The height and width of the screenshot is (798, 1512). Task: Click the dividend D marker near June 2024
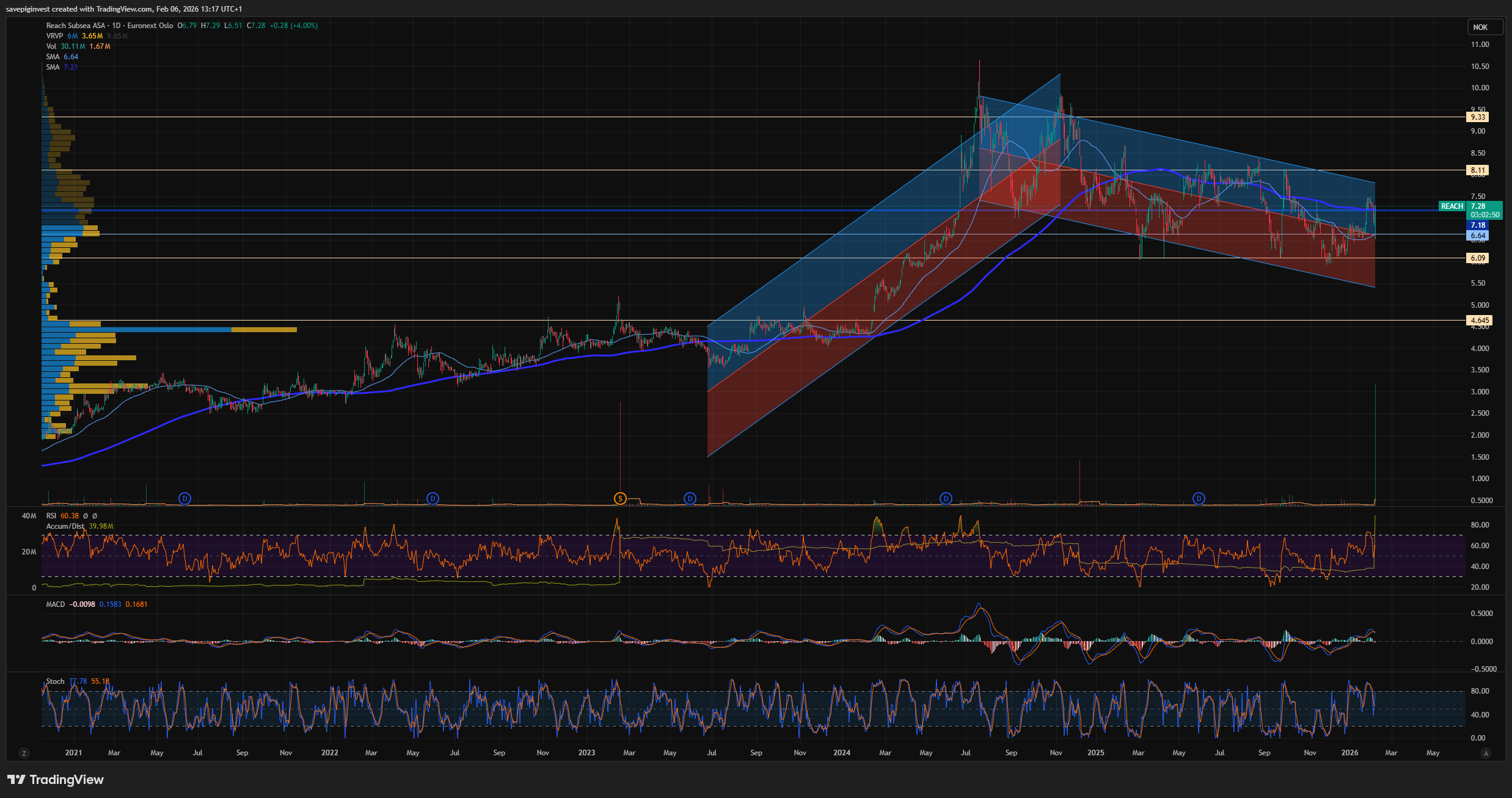click(x=946, y=498)
